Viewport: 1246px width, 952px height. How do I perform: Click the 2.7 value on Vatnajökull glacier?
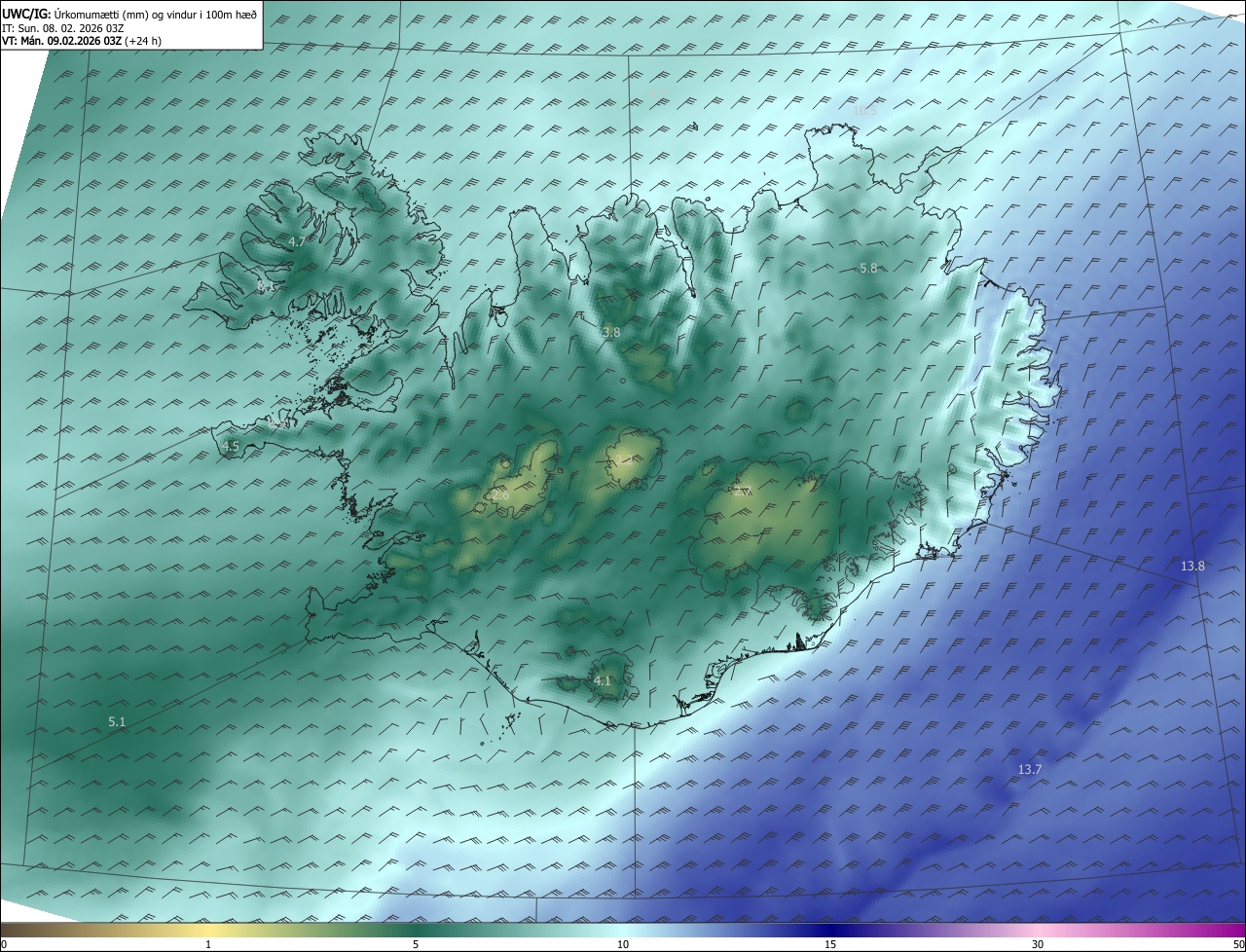click(744, 491)
